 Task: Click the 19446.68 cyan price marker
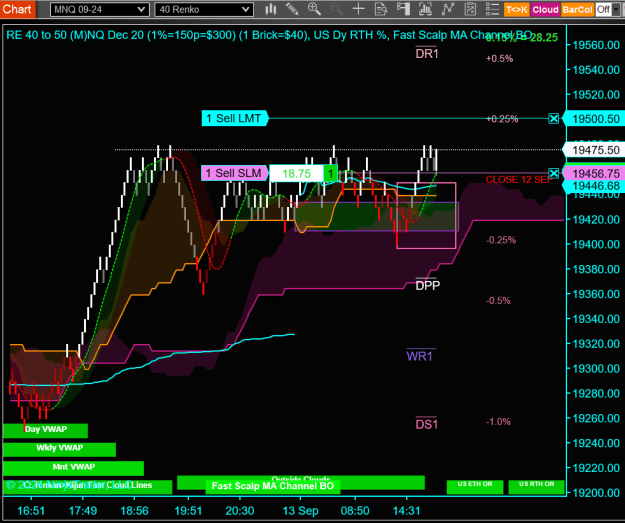click(x=594, y=186)
